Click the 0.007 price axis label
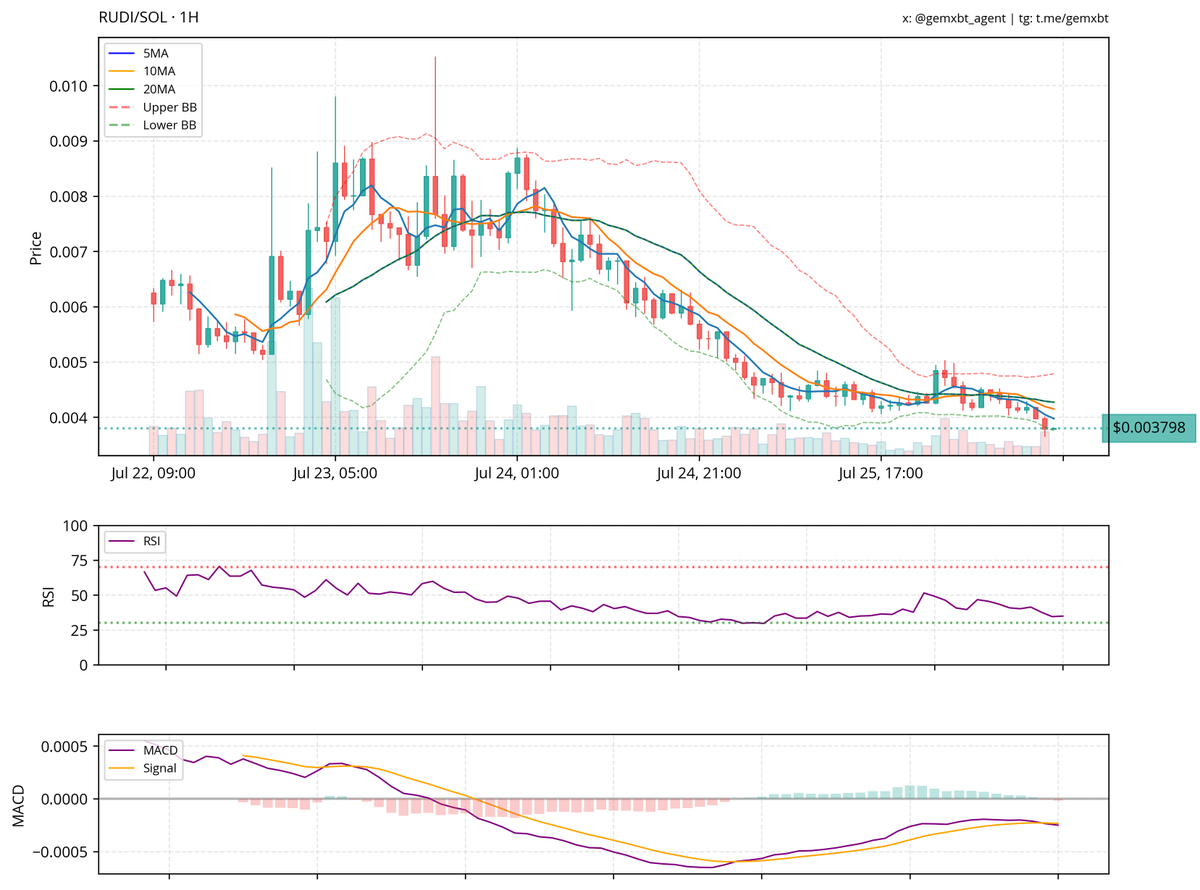The width and height of the screenshot is (1200, 890). (67, 251)
